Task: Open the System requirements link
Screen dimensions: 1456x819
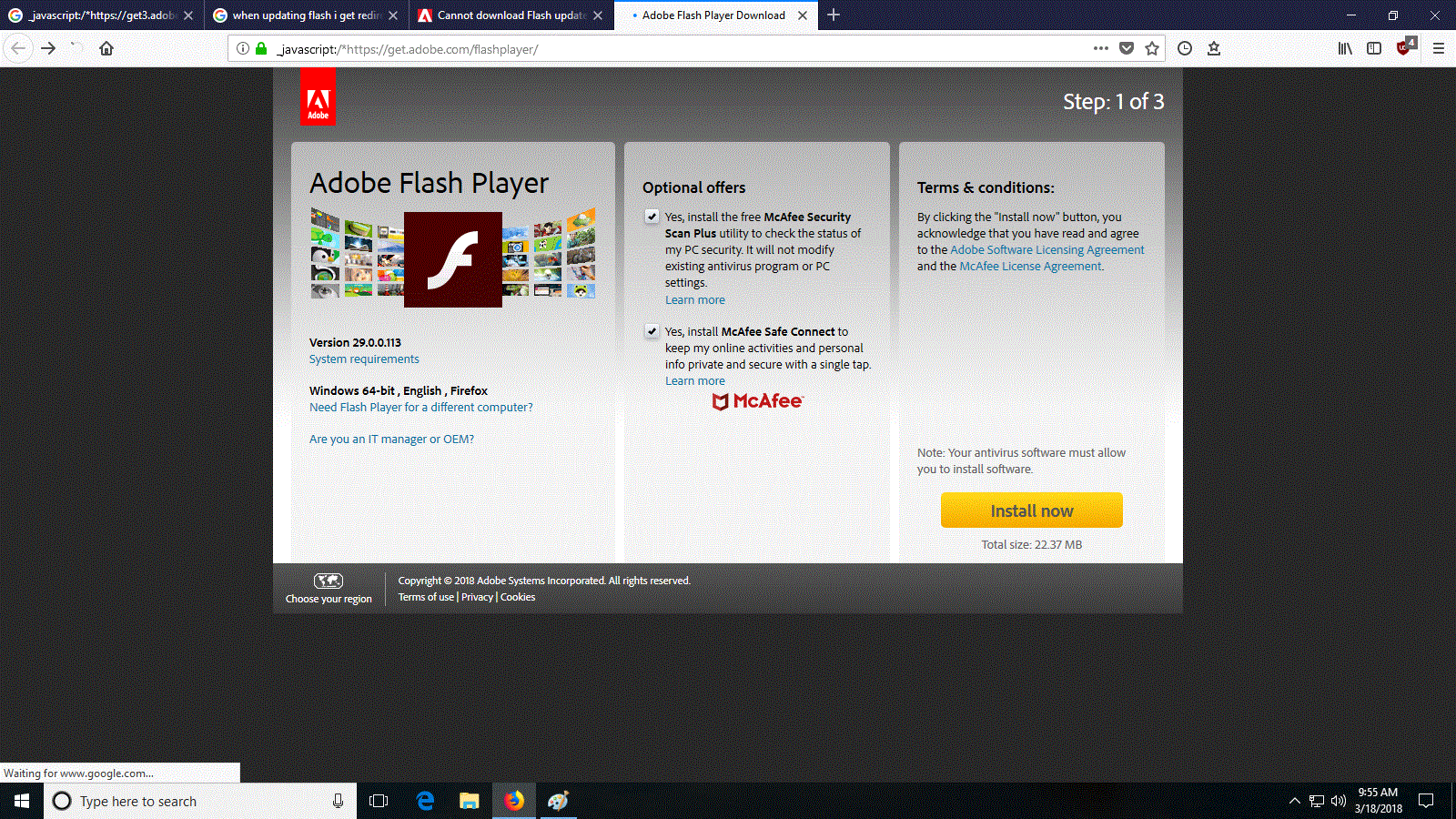Action: click(364, 359)
